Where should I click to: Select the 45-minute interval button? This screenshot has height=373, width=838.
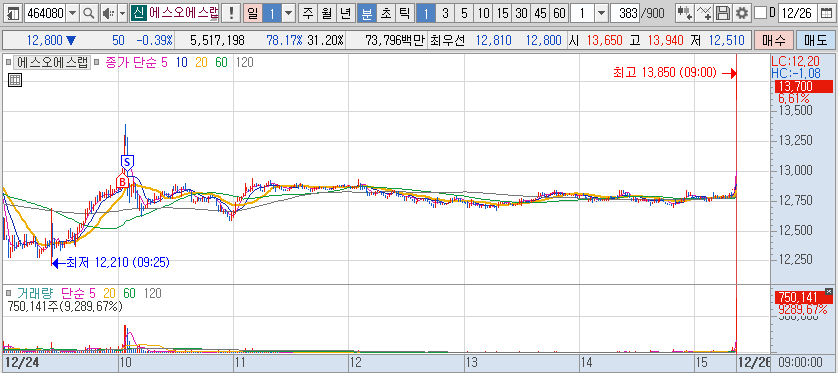coord(540,14)
